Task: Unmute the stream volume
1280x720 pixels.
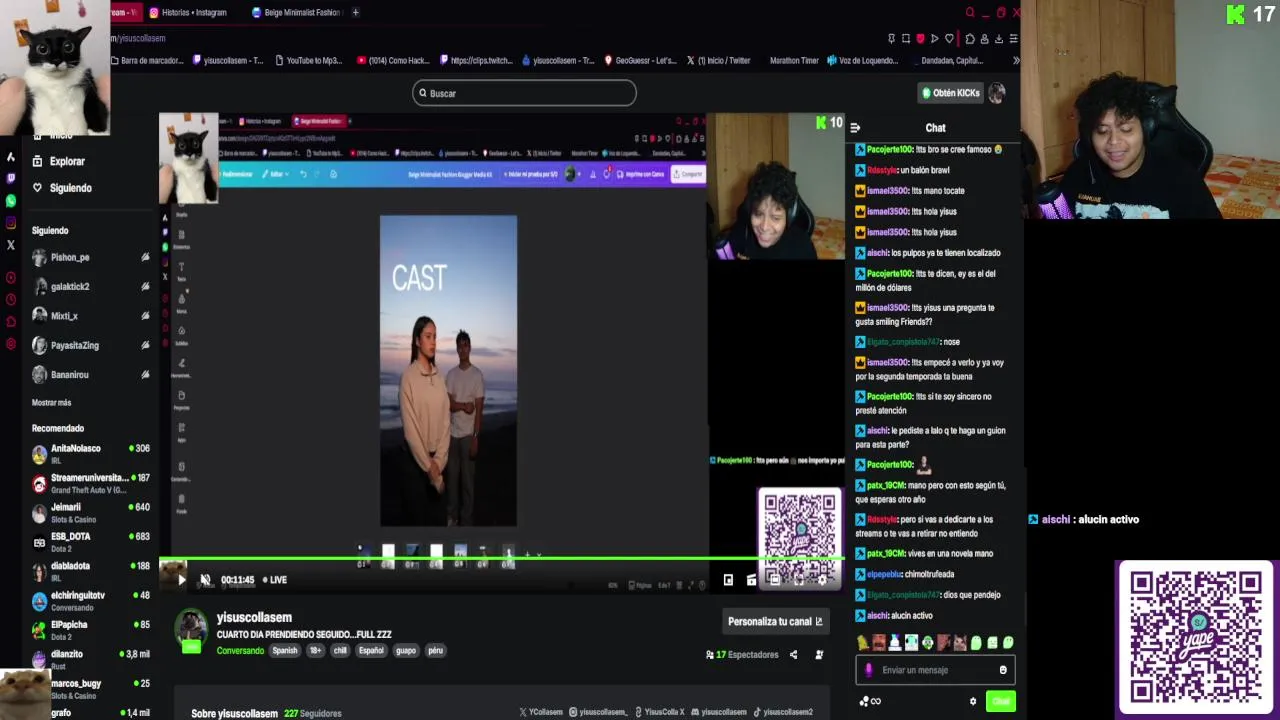Action: 205,580
